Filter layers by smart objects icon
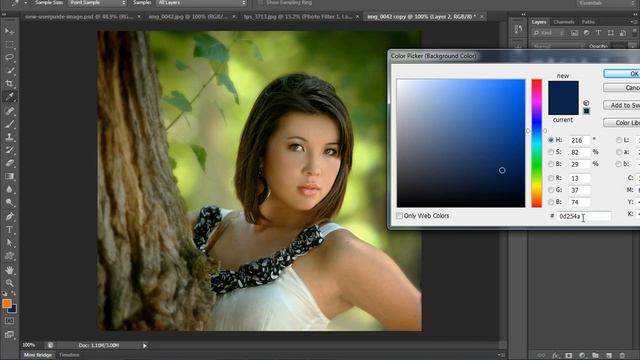This screenshot has width=640, height=360. pyautogui.click(x=622, y=33)
